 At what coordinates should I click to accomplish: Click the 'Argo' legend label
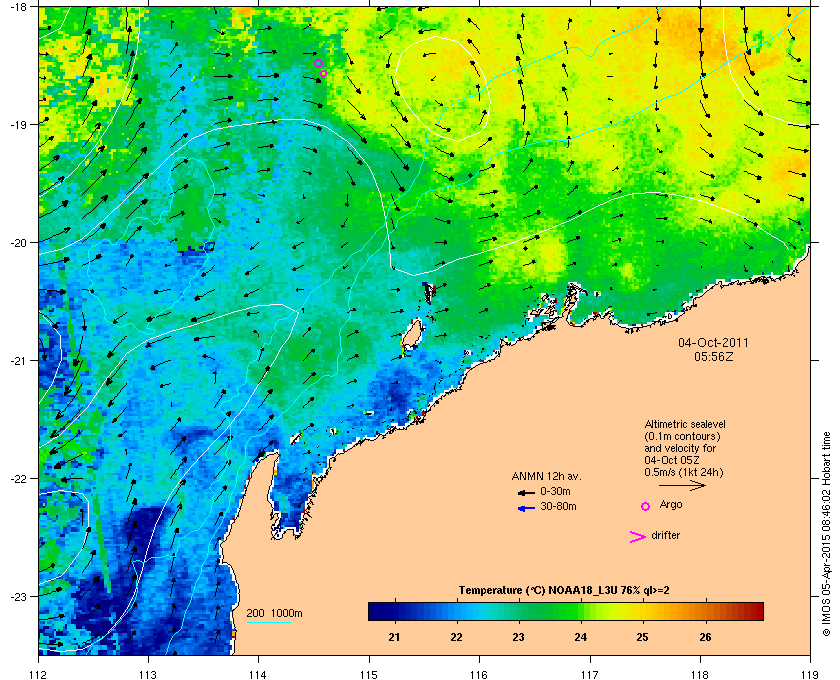click(x=671, y=505)
